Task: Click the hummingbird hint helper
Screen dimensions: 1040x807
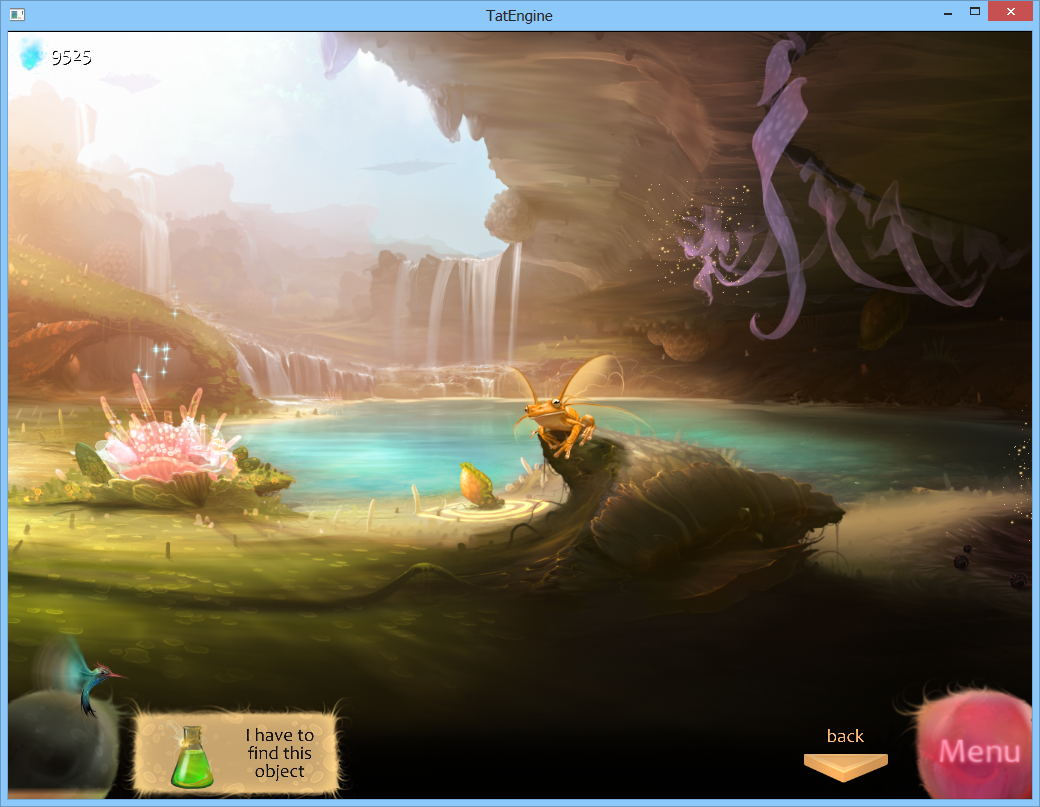Action: pyautogui.click(x=92, y=677)
